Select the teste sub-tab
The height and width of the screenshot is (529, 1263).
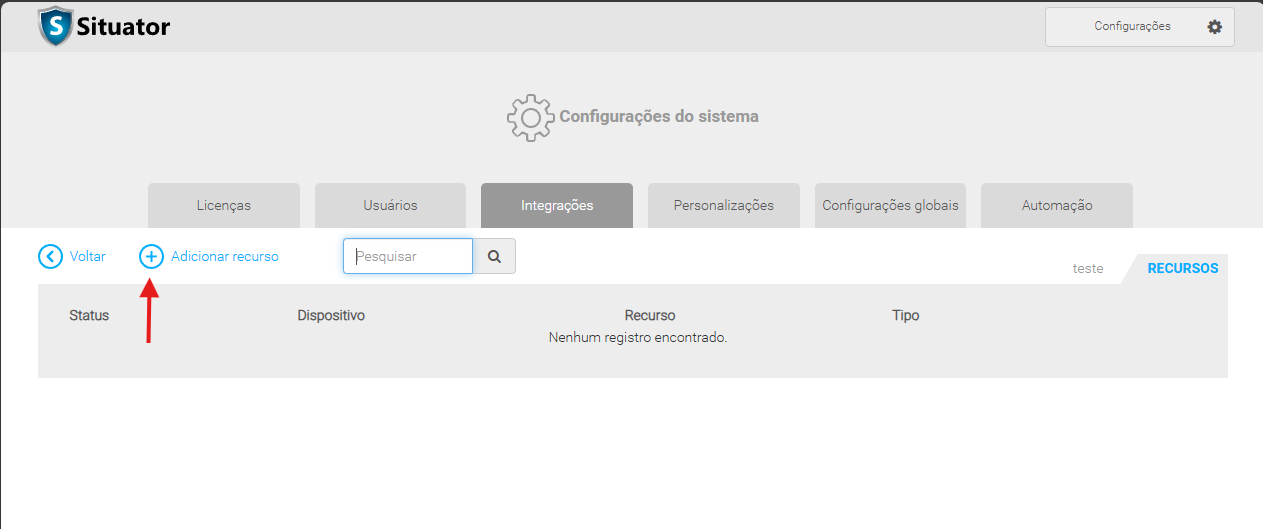point(1087,268)
